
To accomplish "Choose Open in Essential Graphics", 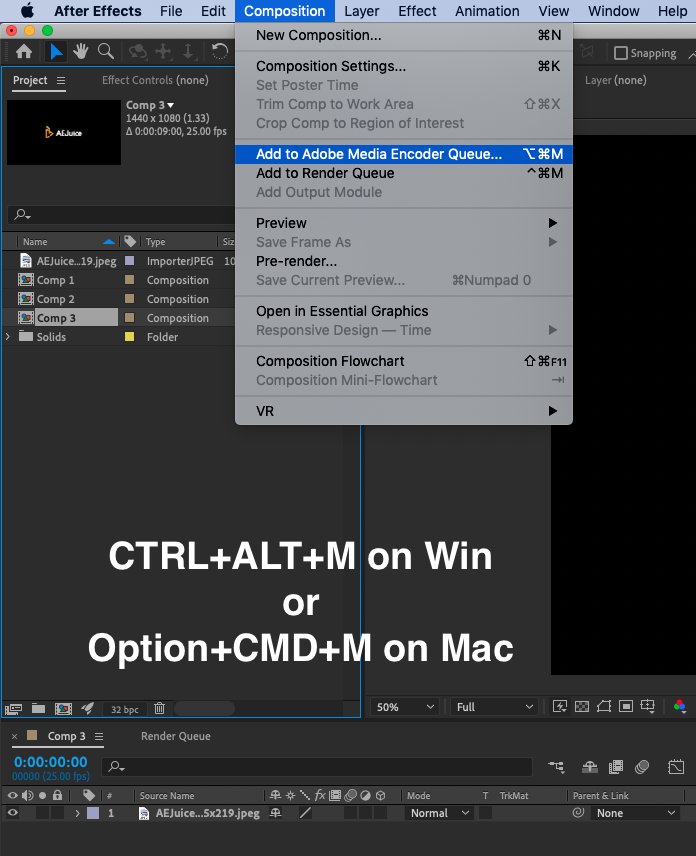I will (x=403, y=311).
